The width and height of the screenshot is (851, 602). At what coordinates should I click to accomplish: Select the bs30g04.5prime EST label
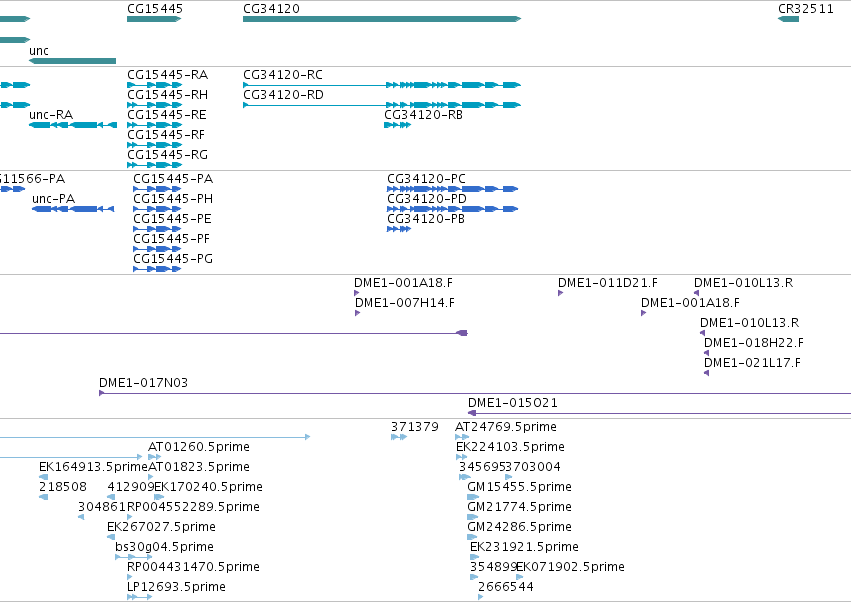pos(164,548)
